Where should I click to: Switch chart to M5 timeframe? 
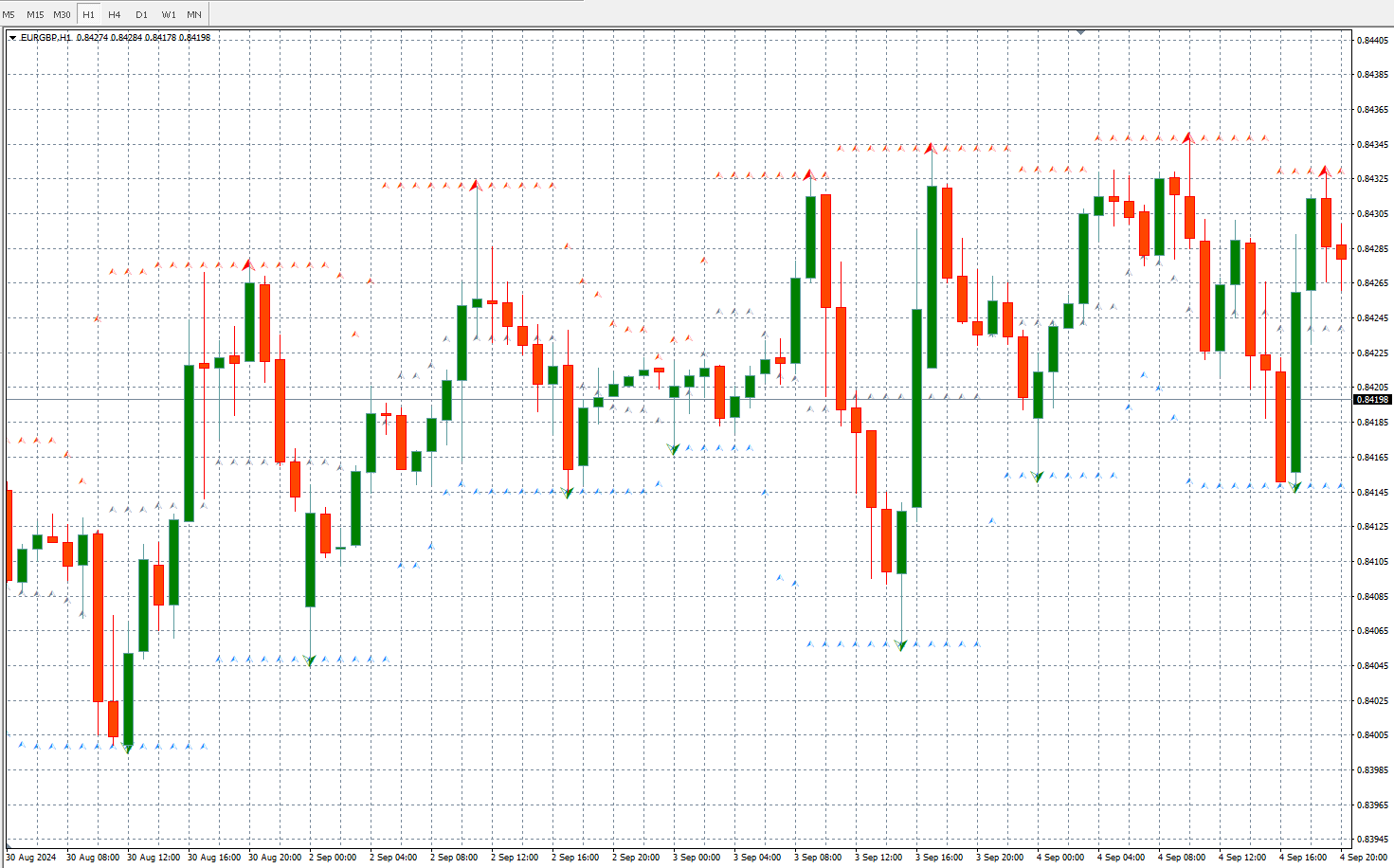(9, 14)
